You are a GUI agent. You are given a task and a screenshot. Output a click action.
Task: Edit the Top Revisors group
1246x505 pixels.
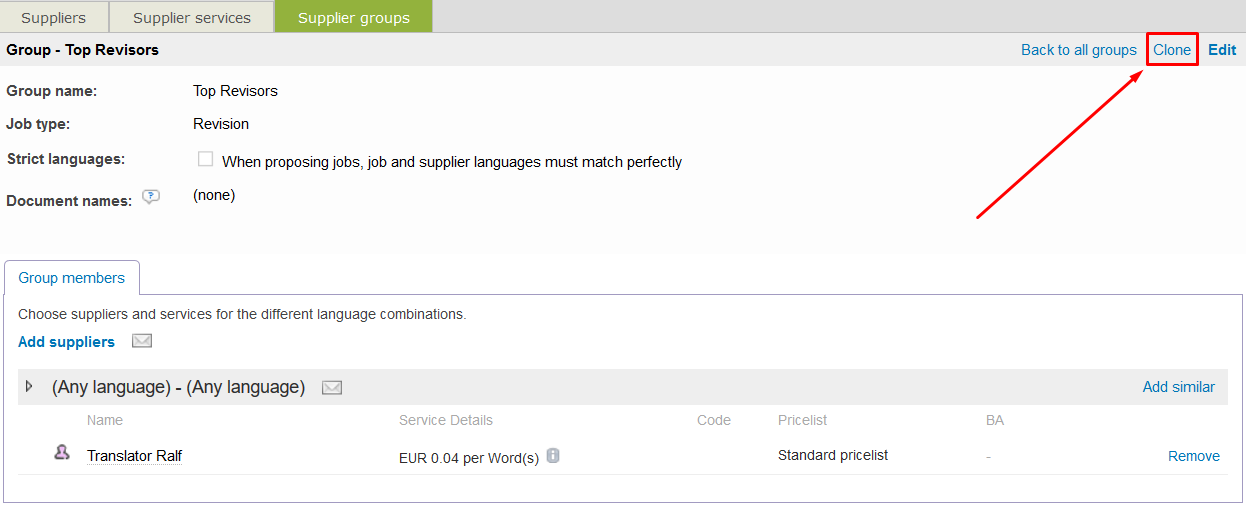click(1222, 50)
